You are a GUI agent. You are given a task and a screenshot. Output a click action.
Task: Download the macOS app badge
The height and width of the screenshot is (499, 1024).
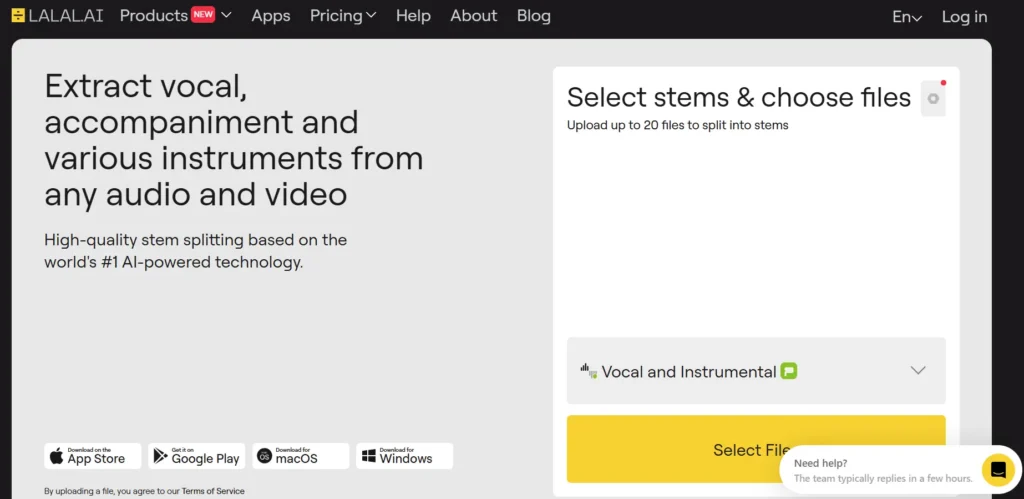pos(300,456)
